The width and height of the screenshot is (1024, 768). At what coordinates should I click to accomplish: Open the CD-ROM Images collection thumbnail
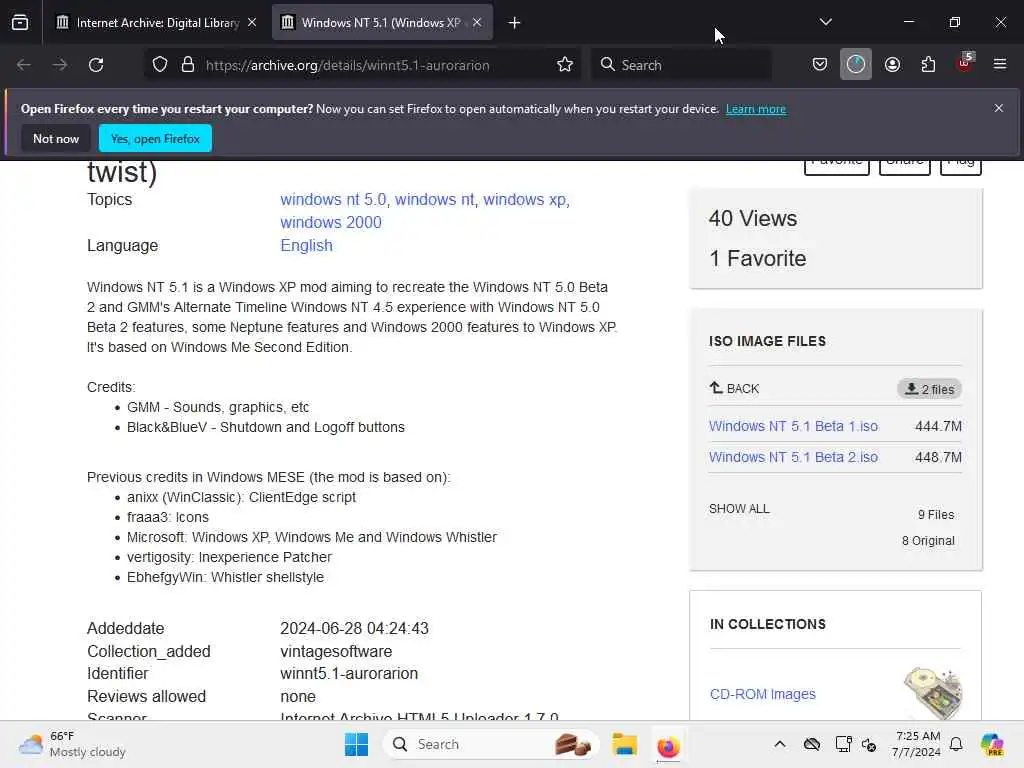933,693
